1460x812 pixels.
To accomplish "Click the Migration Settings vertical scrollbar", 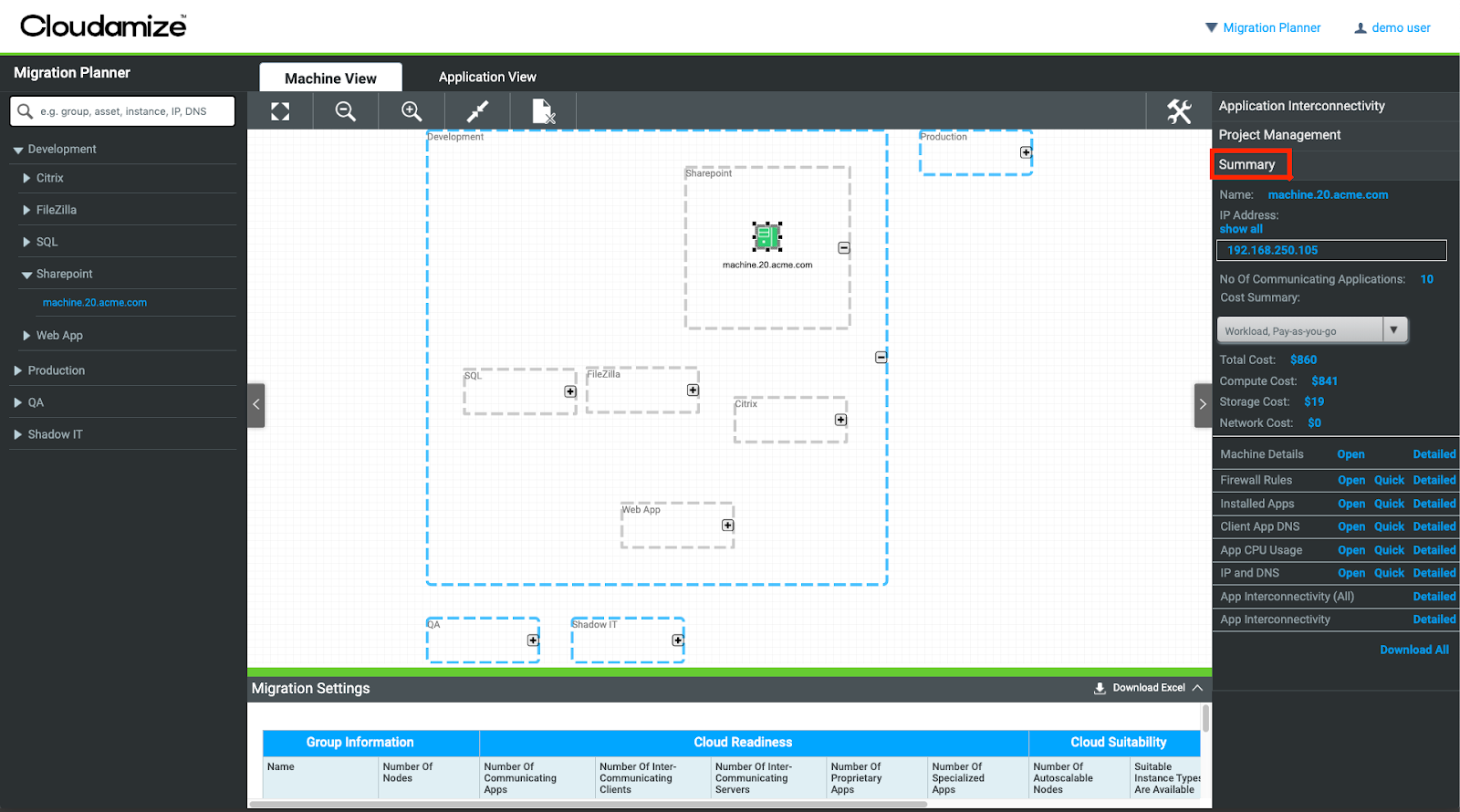I will tap(1205, 719).
